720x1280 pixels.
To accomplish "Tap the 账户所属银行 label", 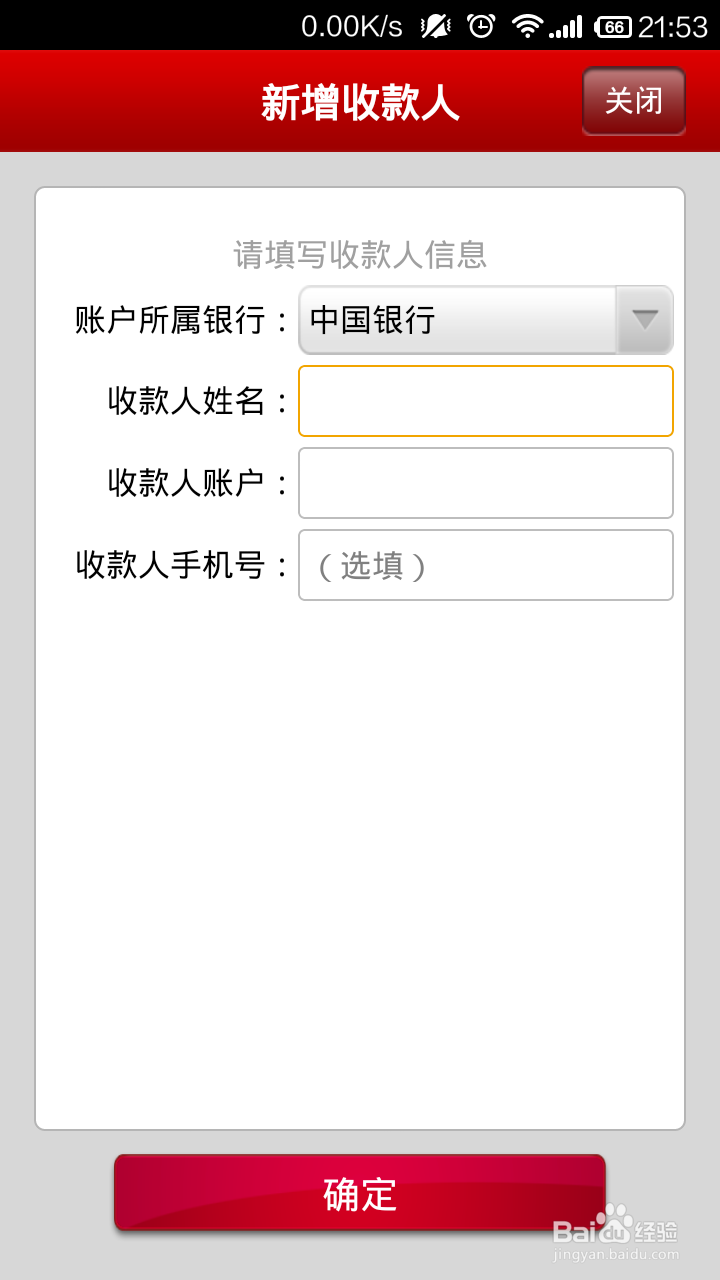I will pyautogui.click(x=171, y=320).
